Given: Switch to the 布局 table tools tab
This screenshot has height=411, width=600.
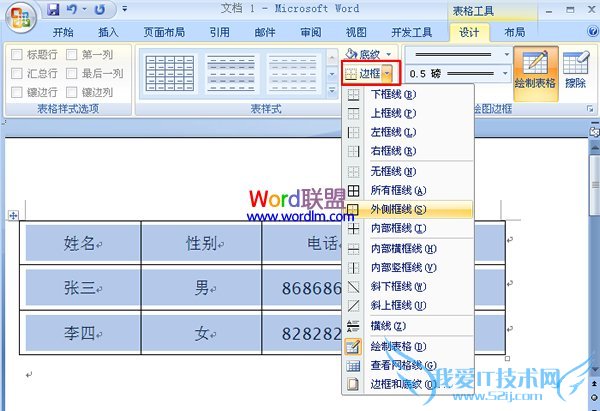Looking at the screenshot, I should click(515, 32).
